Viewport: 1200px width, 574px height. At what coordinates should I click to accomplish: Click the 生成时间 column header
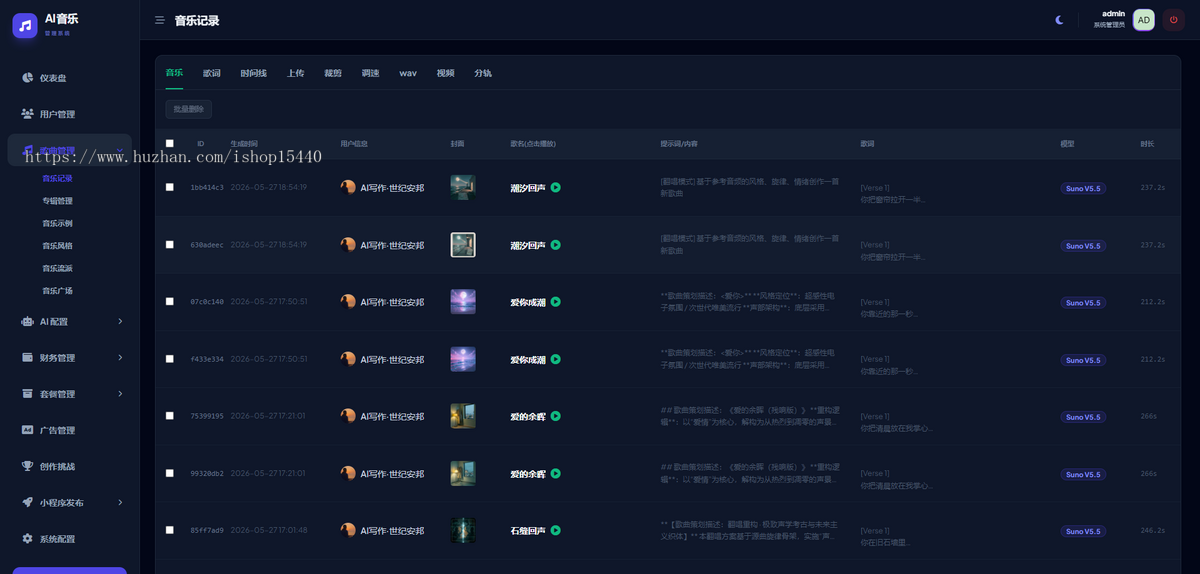[244, 144]
